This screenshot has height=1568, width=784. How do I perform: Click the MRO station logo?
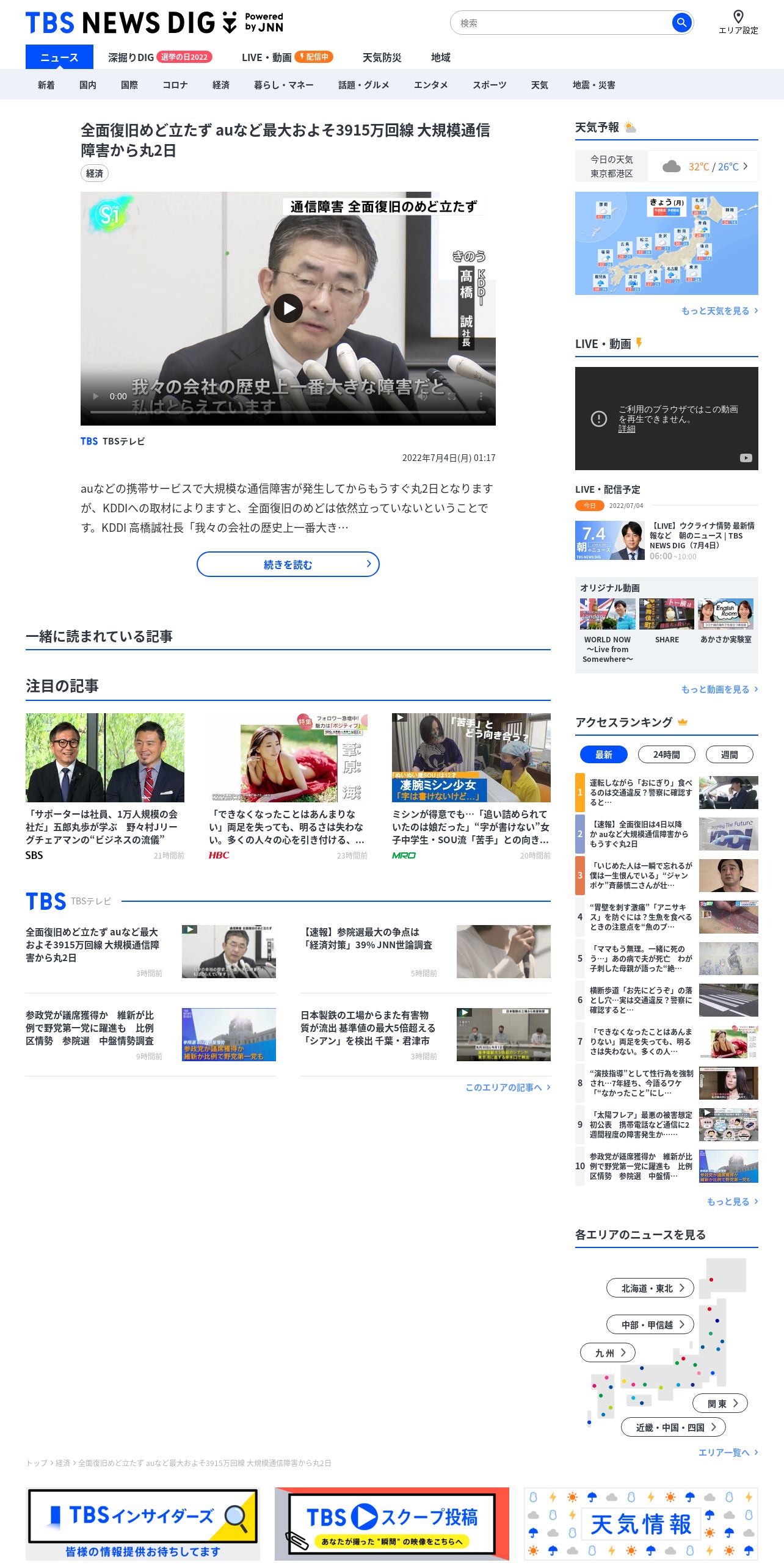404,855
